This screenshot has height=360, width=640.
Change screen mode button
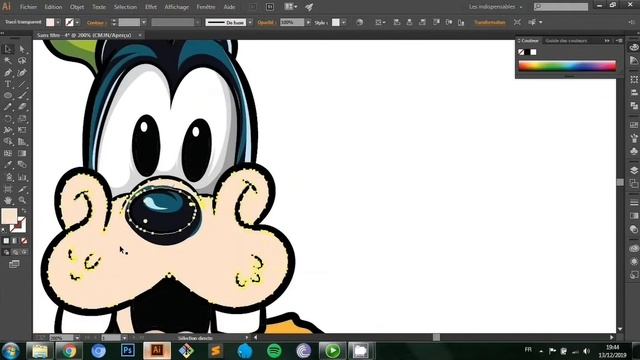[x=14, y=264]
